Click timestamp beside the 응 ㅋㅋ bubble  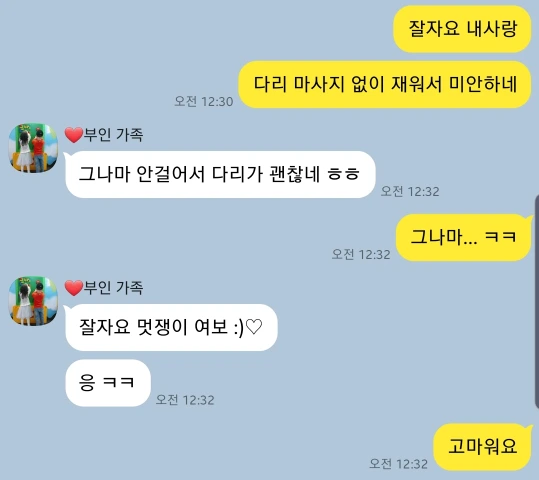click(x=185, y=400)
